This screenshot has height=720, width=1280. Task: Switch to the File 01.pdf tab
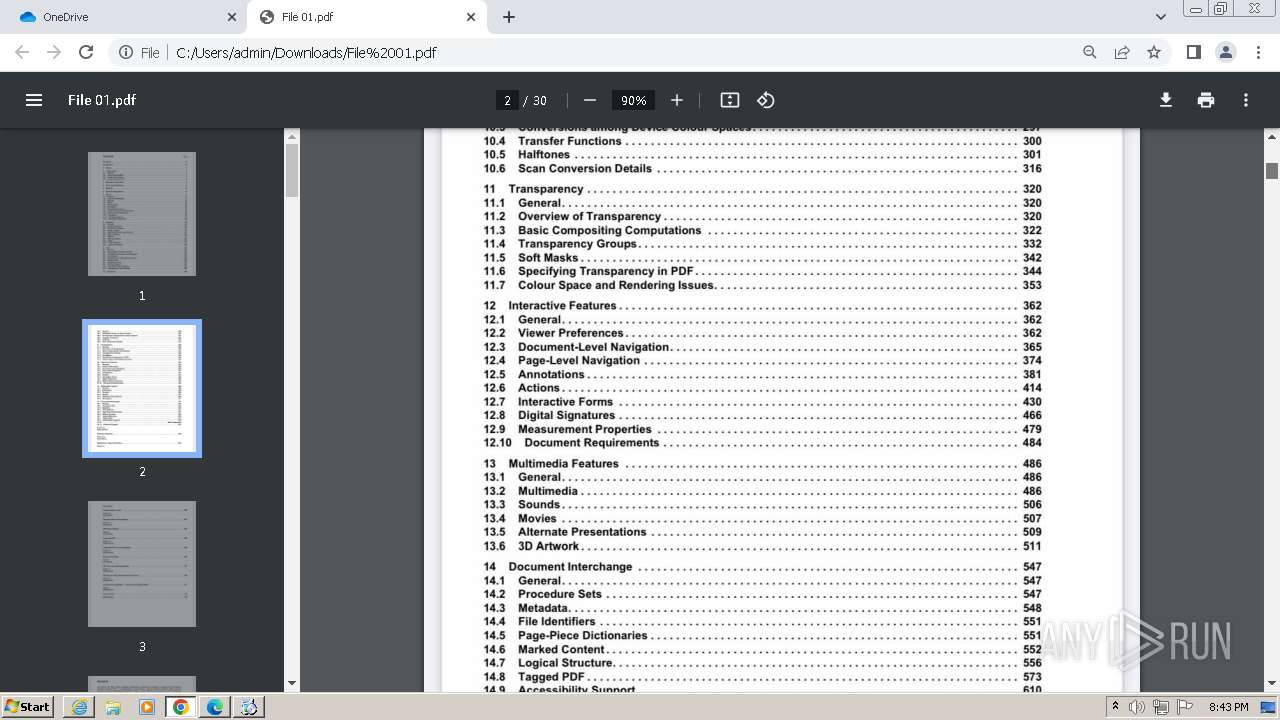point(367,17)
